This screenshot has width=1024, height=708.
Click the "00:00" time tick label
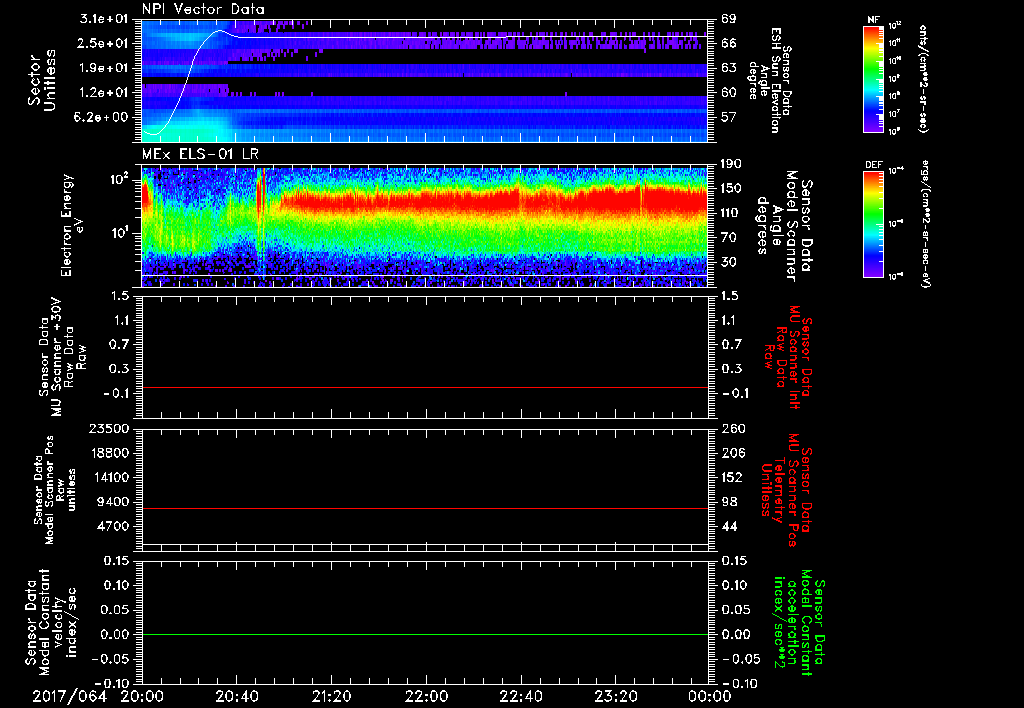[709, 696]
